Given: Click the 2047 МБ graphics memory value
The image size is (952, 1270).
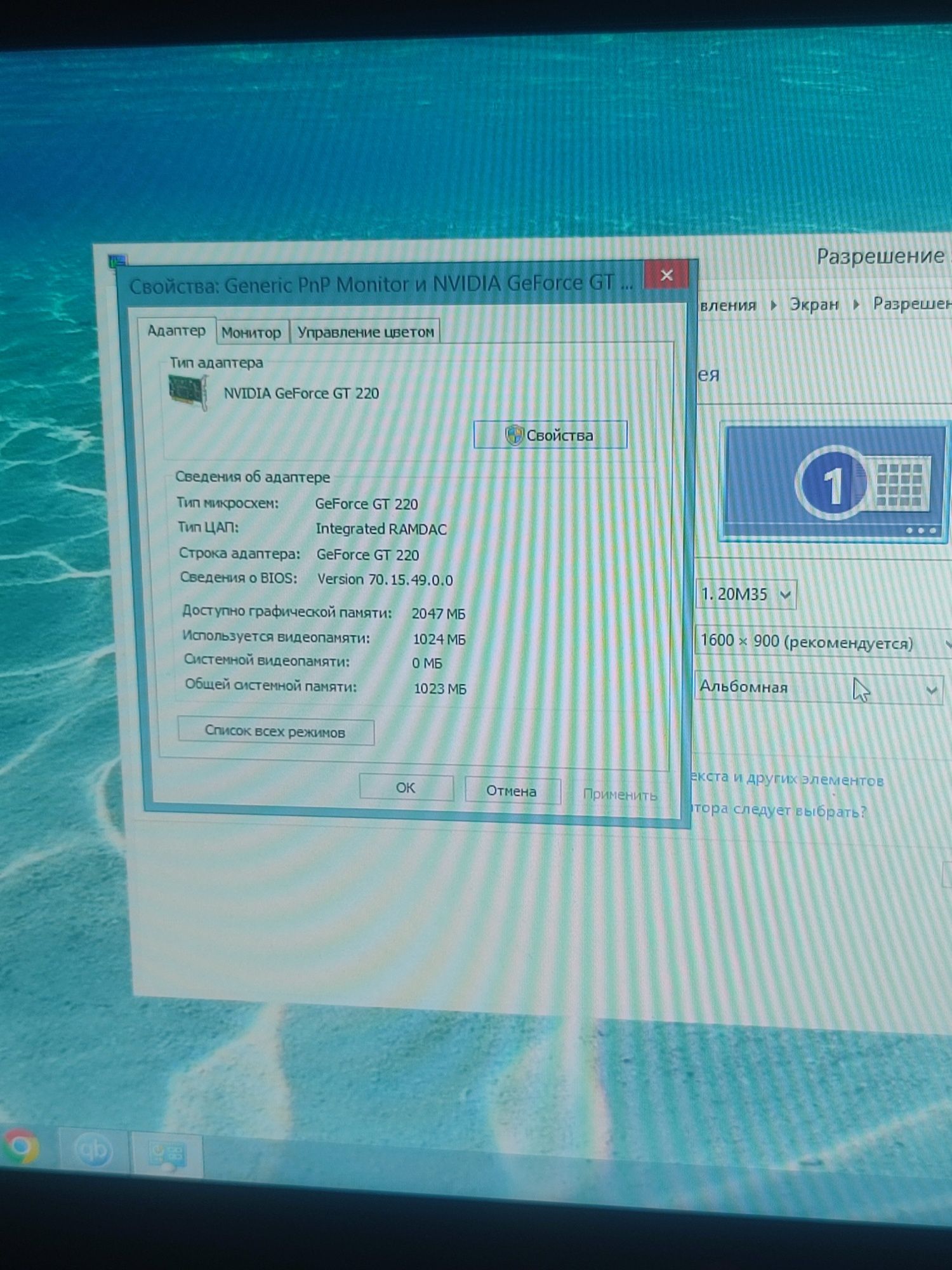Looking at the screenshot, I should pos(439,614).
